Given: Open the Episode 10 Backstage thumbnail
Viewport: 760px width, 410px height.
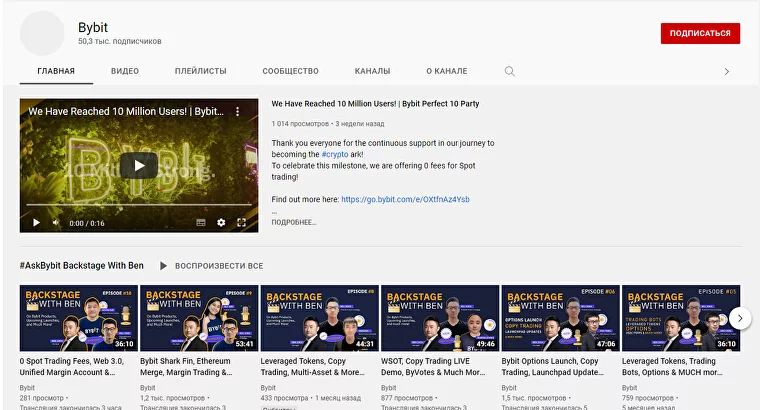Looking at the screenshot, I should tap(79, 318).
